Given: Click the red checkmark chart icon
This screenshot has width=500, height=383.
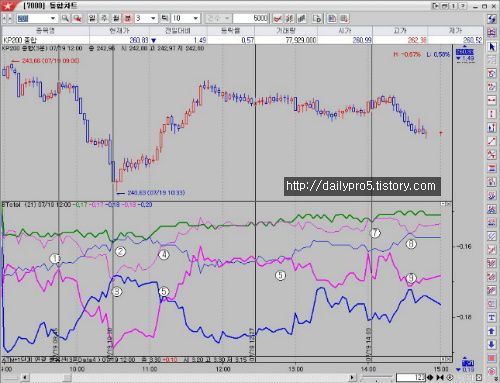Looking at the screenshot, I should coord(277,18).
